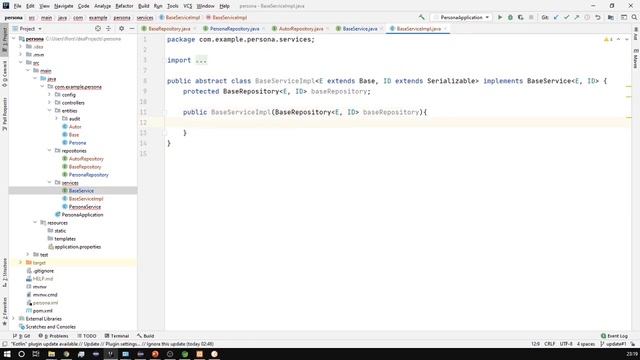Screen dimensions: 640x360
Task: Expand the collapsed import statement in editor
Action: coord(201,60)
